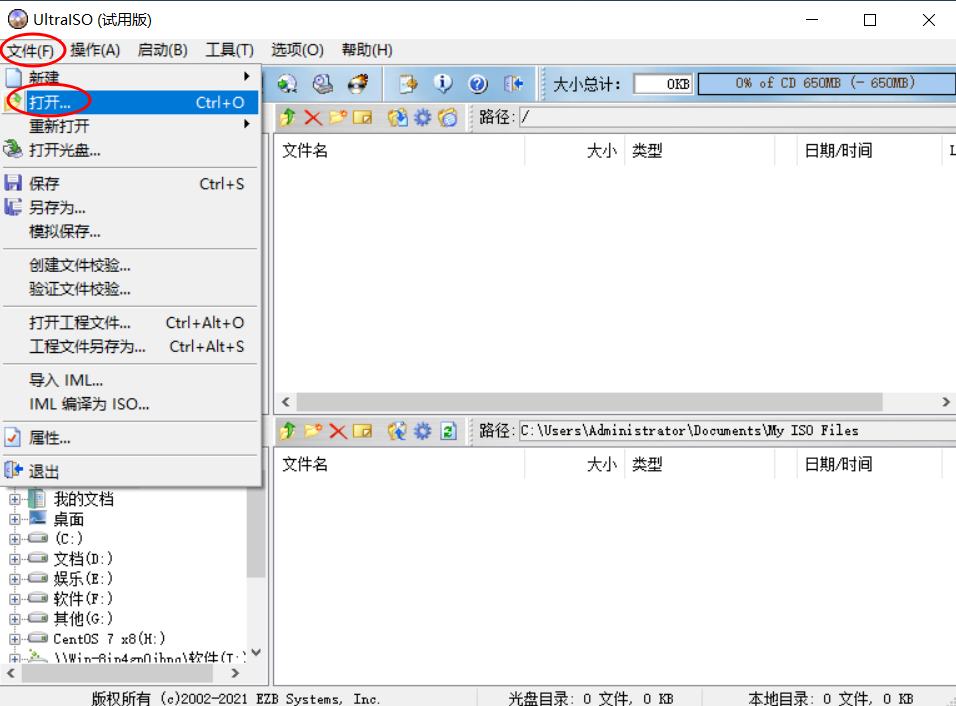956x706 pixels.
Task: Expand the 文档(D:) drive node
Action: click(15, 559)
